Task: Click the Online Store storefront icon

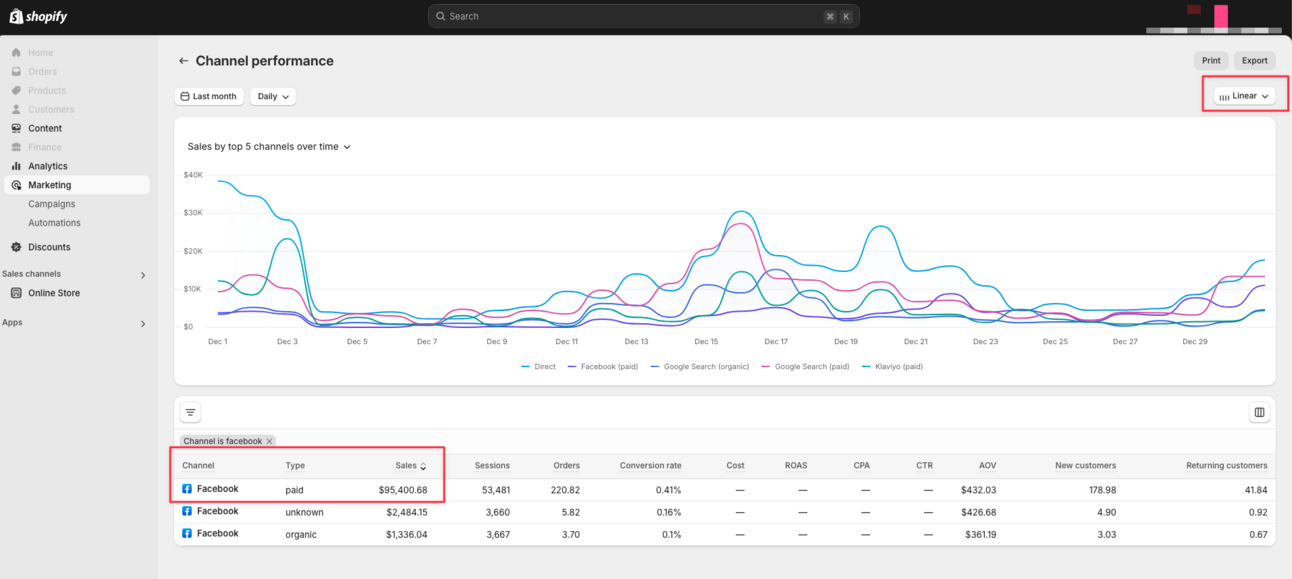Action: pyautogui.click(x=16, y=293)
